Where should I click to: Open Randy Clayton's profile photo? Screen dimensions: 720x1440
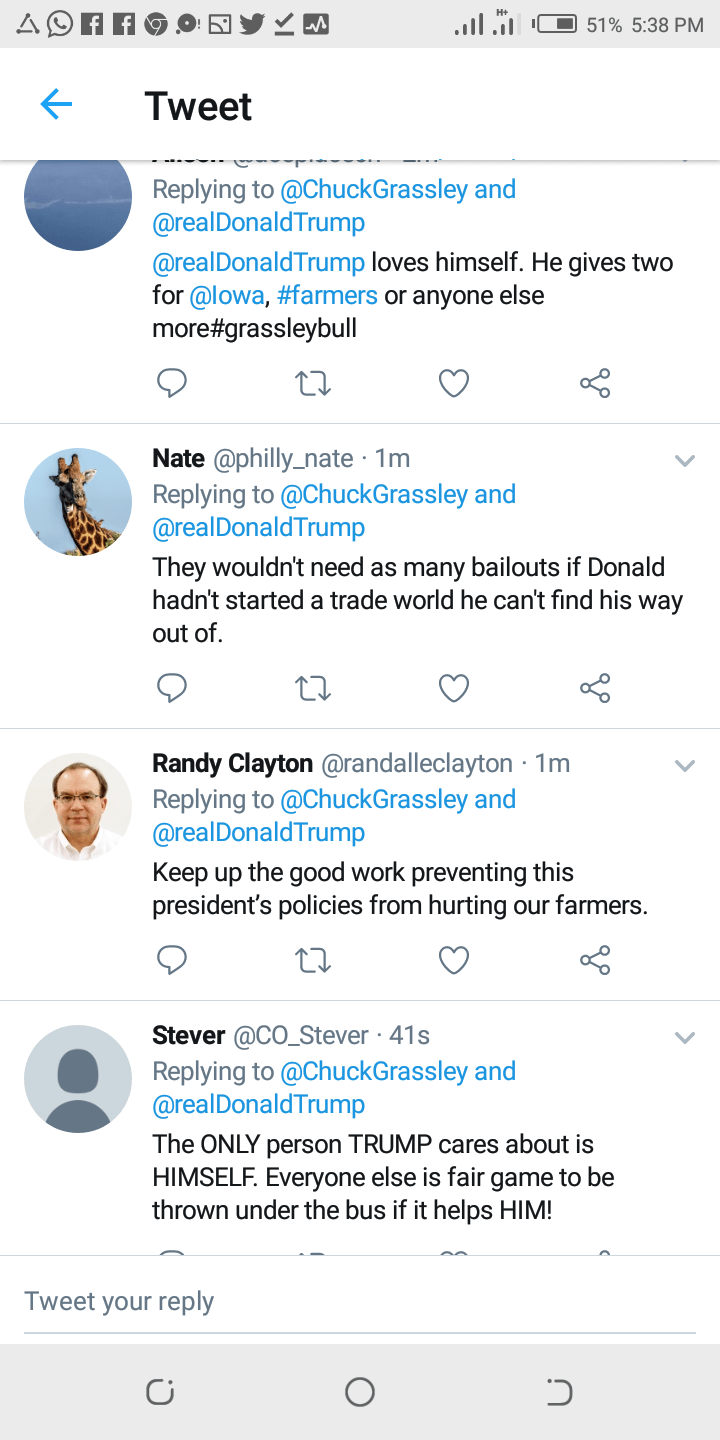78,807
